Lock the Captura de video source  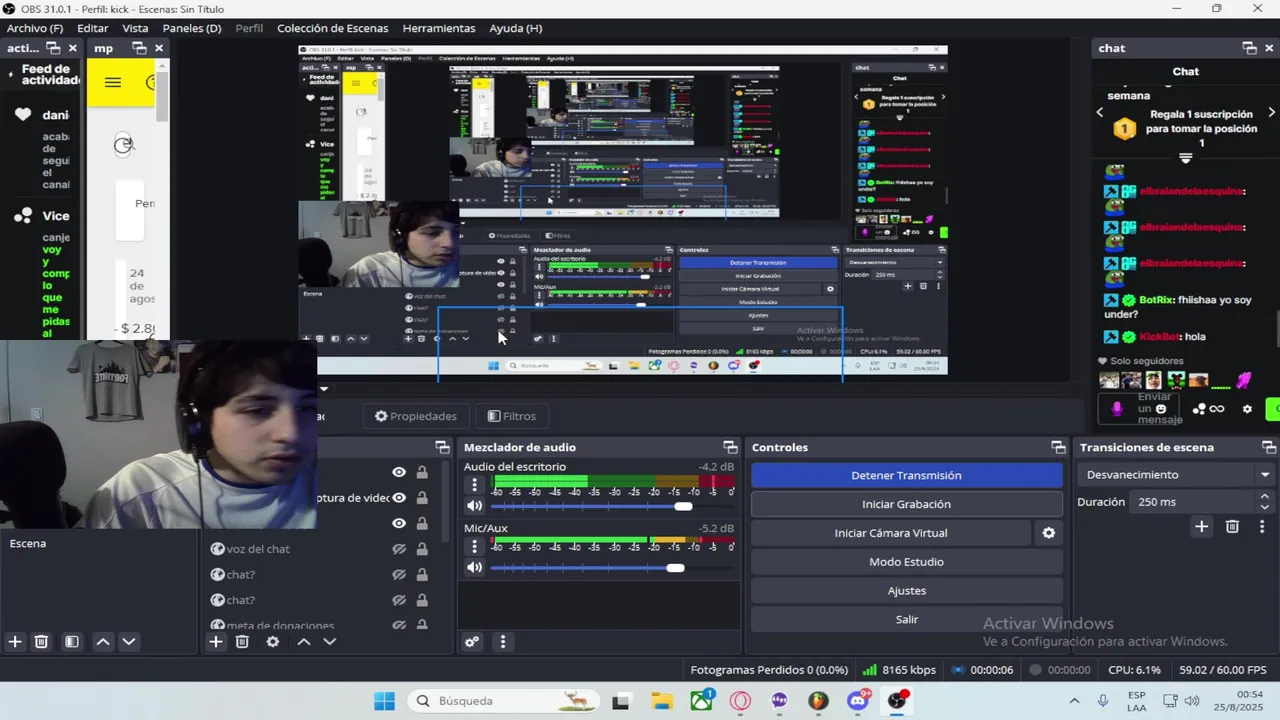(422, 498)
